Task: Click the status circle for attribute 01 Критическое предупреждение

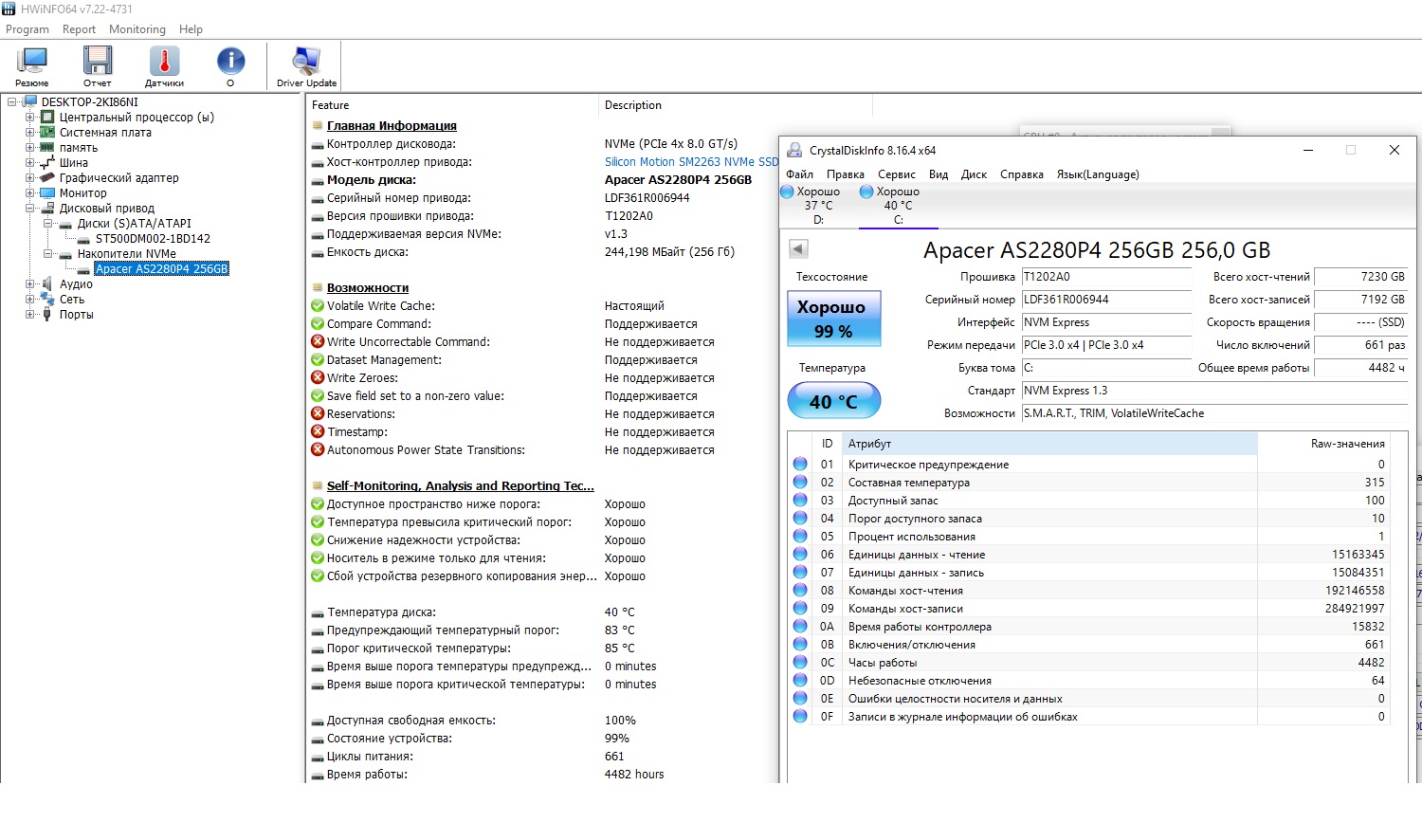Action: (x=800, y=465)
